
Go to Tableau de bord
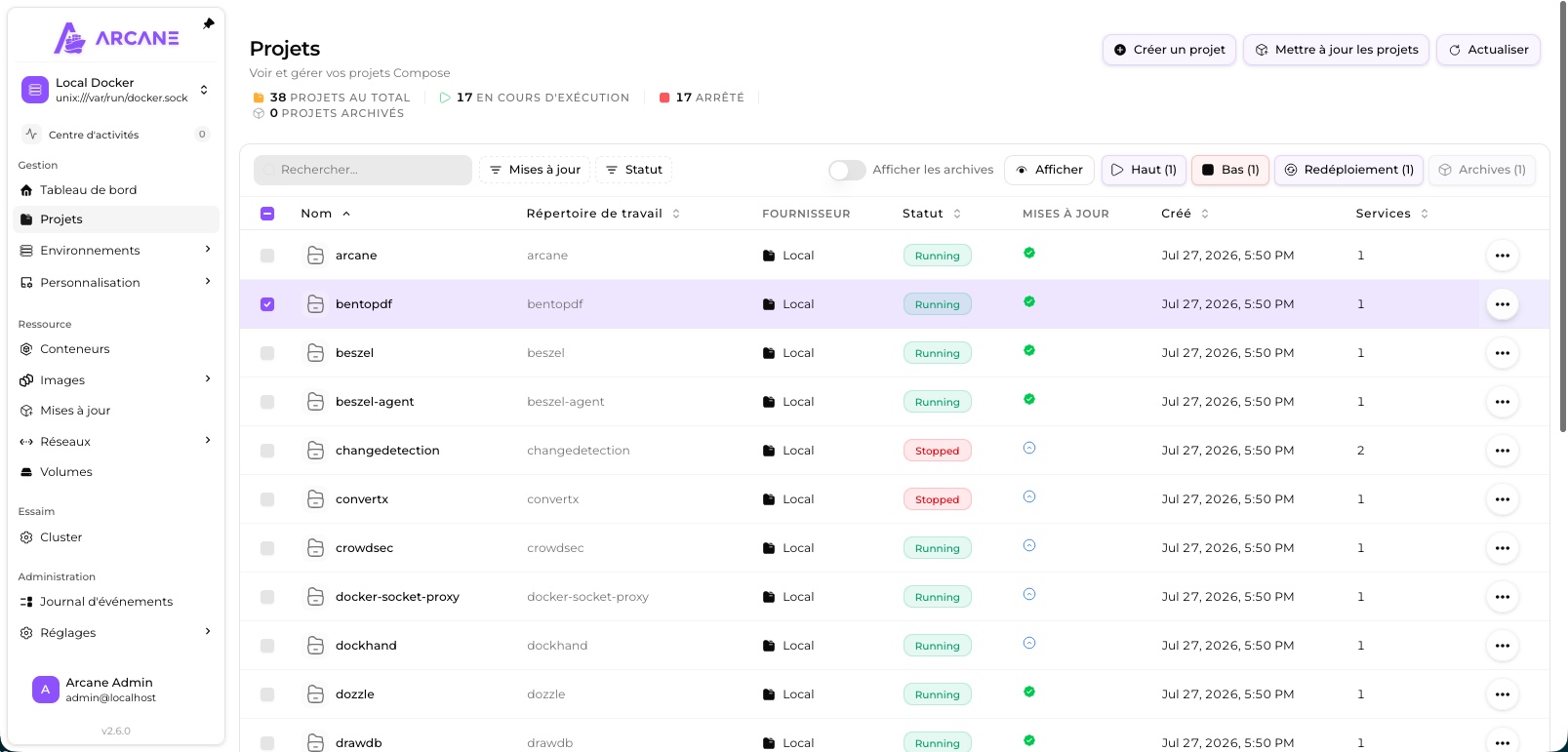pyautogui.click(x=116, y=190)
